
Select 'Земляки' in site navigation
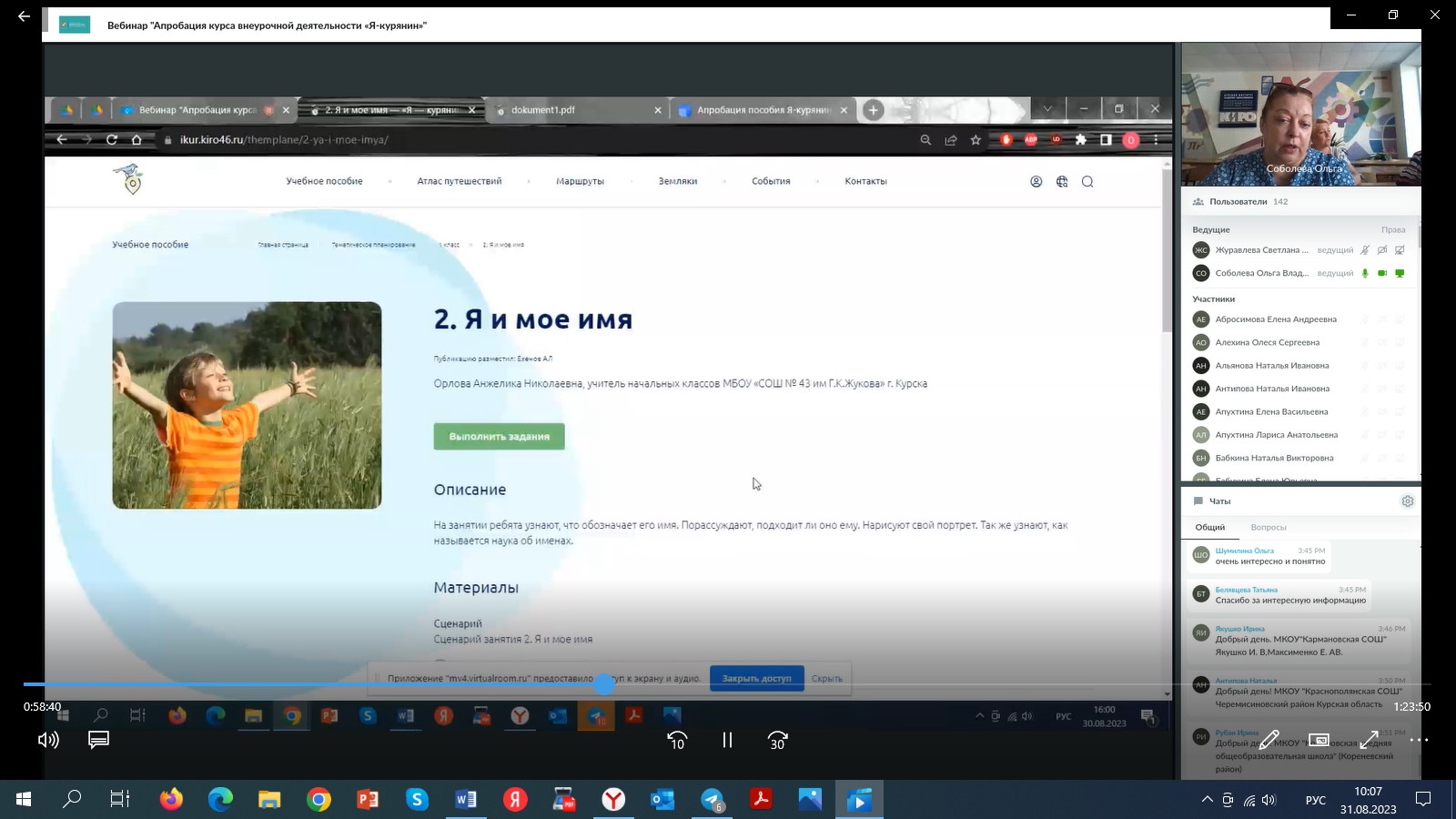point(678,181)
